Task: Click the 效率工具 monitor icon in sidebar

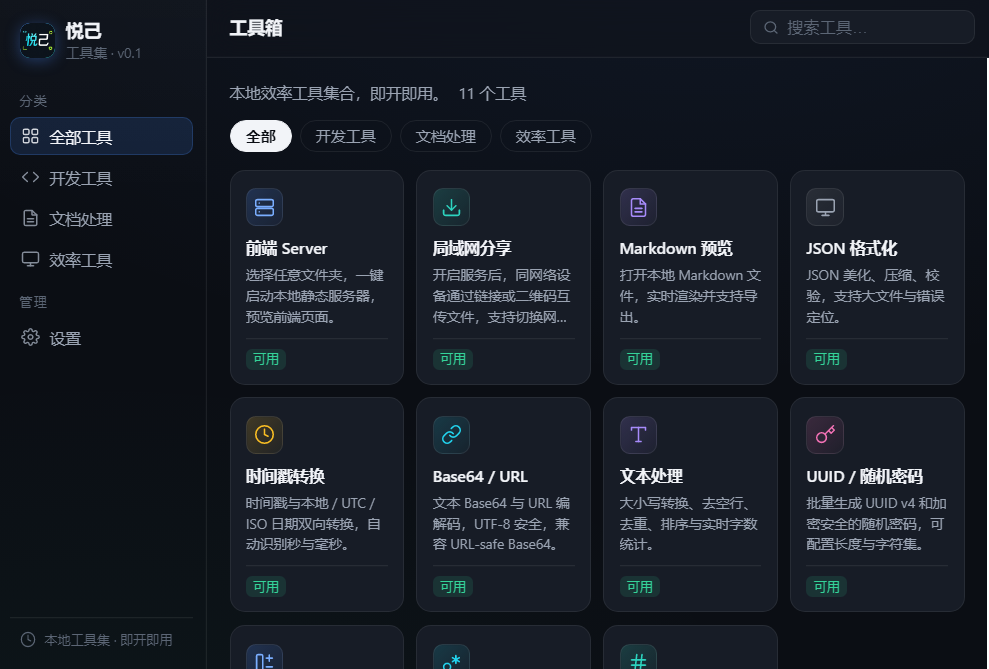Action: click(x=30, y=259)
